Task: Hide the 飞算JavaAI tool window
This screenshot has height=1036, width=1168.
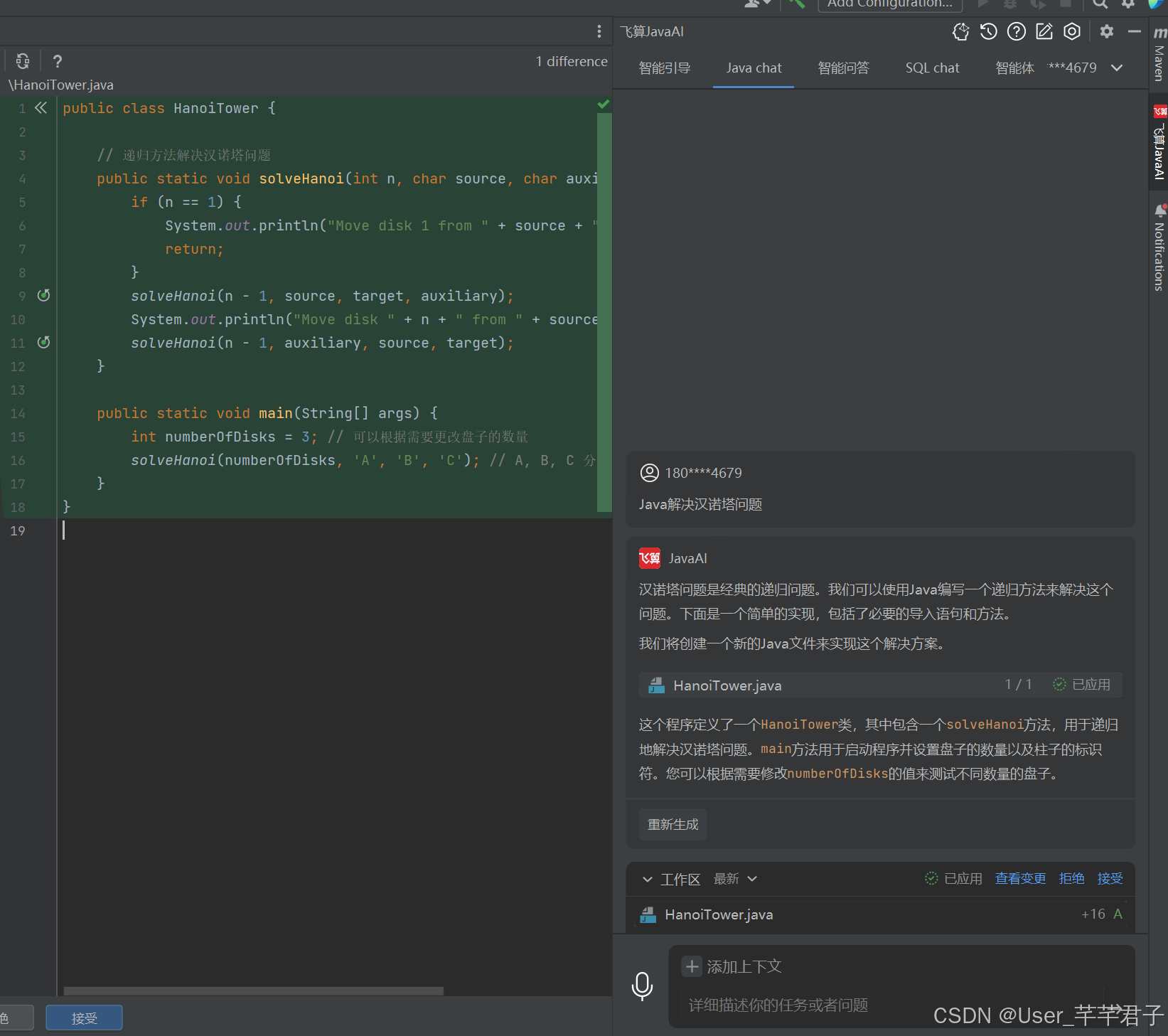Action: (1135, 31)
